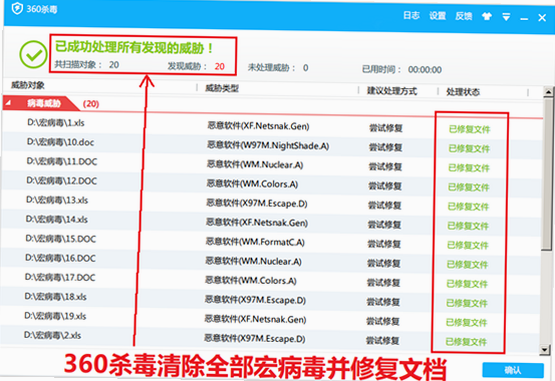Click the scrollbar up arrow
Screen dimensions: 555x381
click(x=548, y=92)
